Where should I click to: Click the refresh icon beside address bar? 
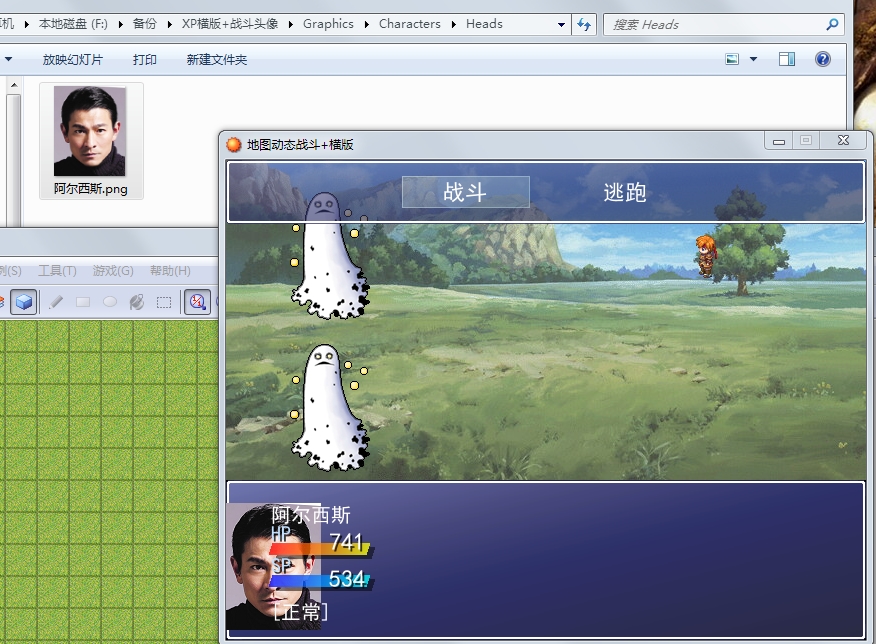coord(584,25)
